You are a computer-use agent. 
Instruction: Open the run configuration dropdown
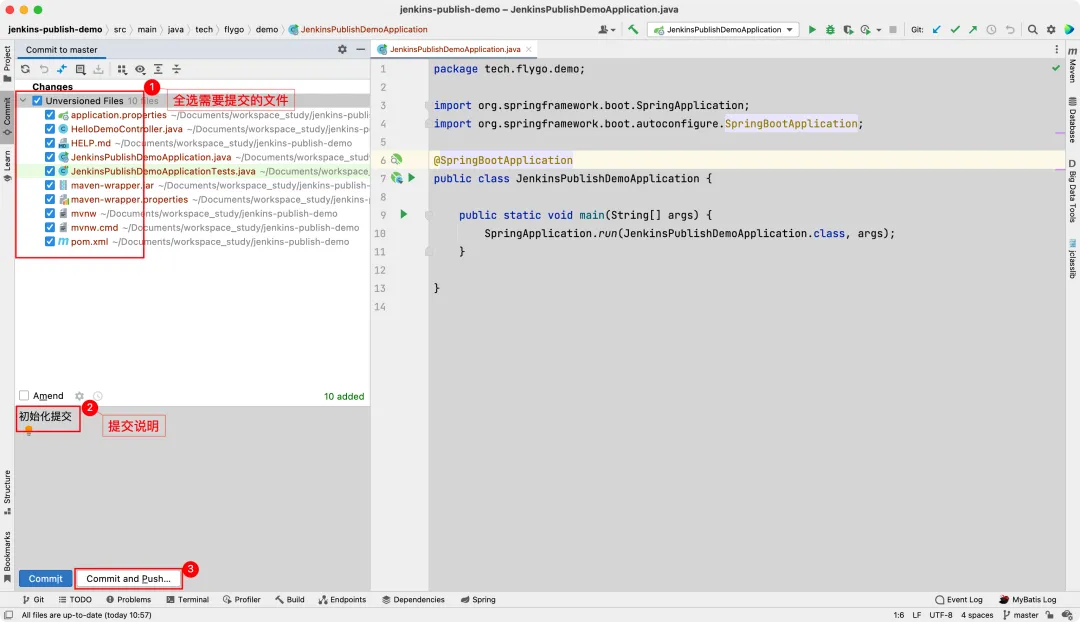723,30
